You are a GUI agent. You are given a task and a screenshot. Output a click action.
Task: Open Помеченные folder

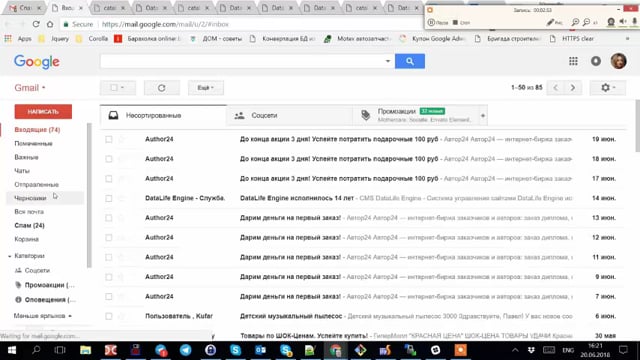pyautogui.click(x=33, y=144)
